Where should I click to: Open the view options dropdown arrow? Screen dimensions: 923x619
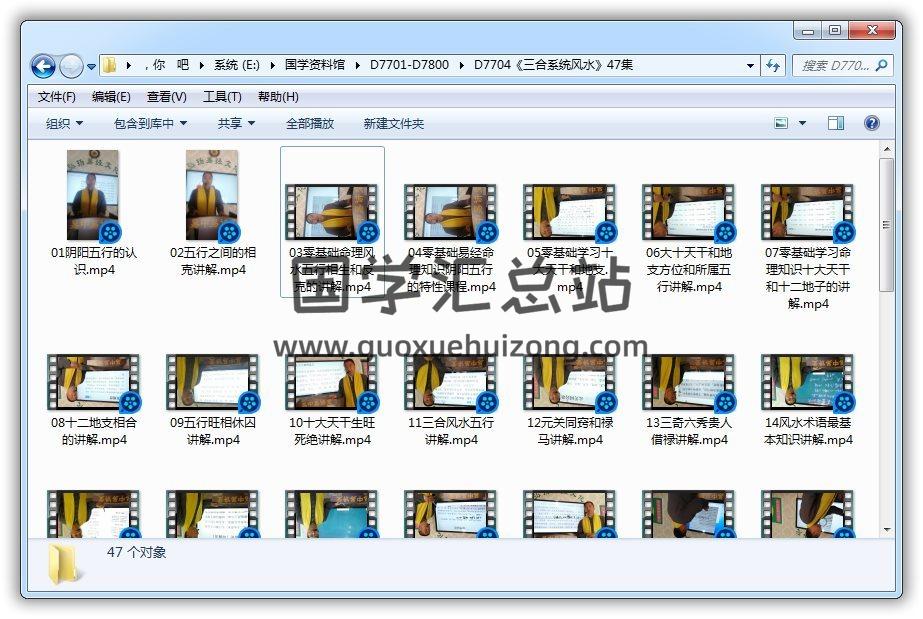point(802,123)
